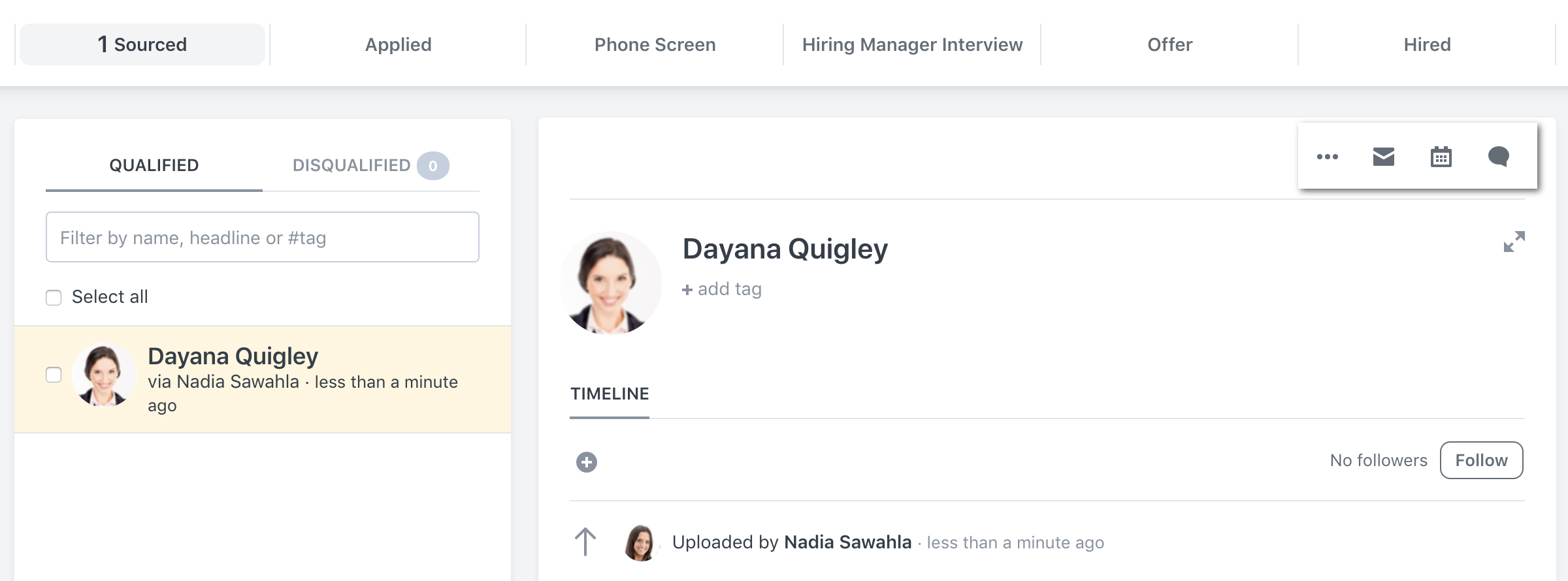Image resolution: width=1568 pixels, height=581 pixels.
Task: Show the Disqualified candidates tab
Action: [x=370, y=165]
